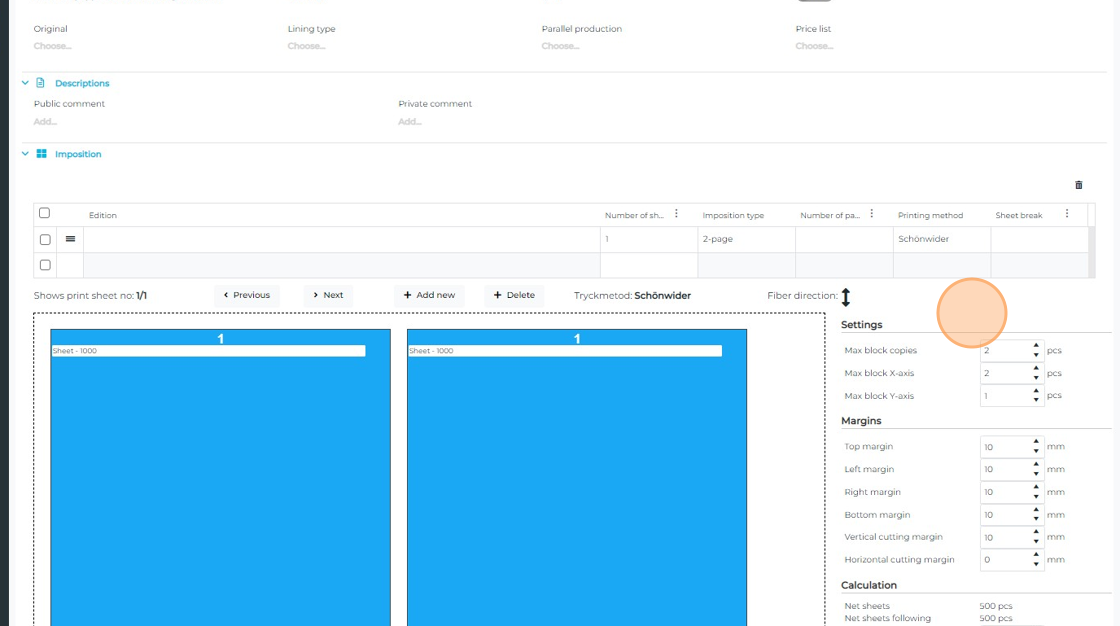
Task: Collapse the Imposition section
Action: point(25,154)
